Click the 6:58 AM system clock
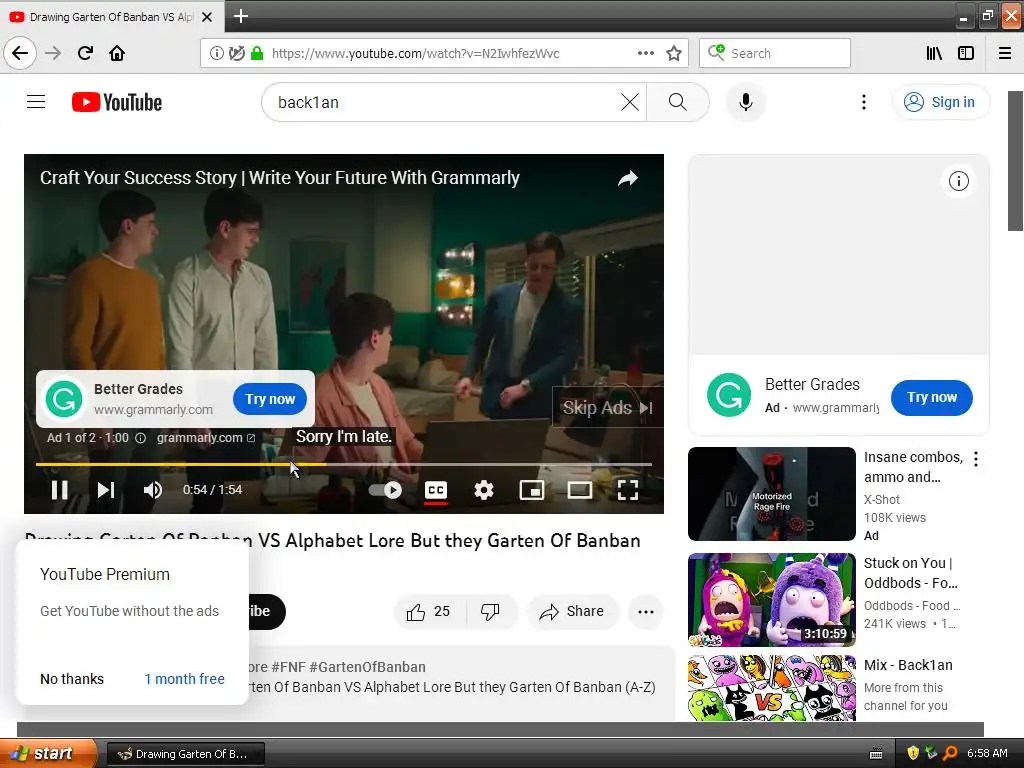 pos(987,754)
